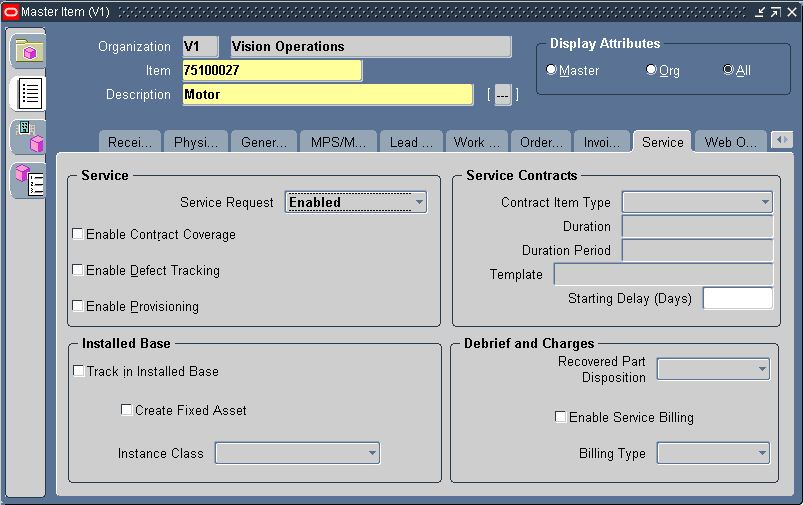Screen dimensions: 803x505
Task: Click the Template input field
Action: (663, 275)
